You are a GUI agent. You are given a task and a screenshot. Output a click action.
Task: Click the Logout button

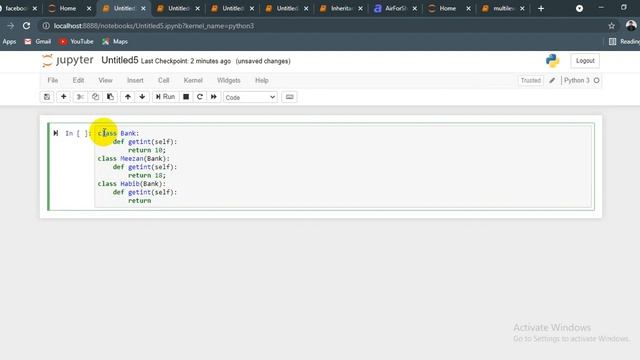coord(585,61)
